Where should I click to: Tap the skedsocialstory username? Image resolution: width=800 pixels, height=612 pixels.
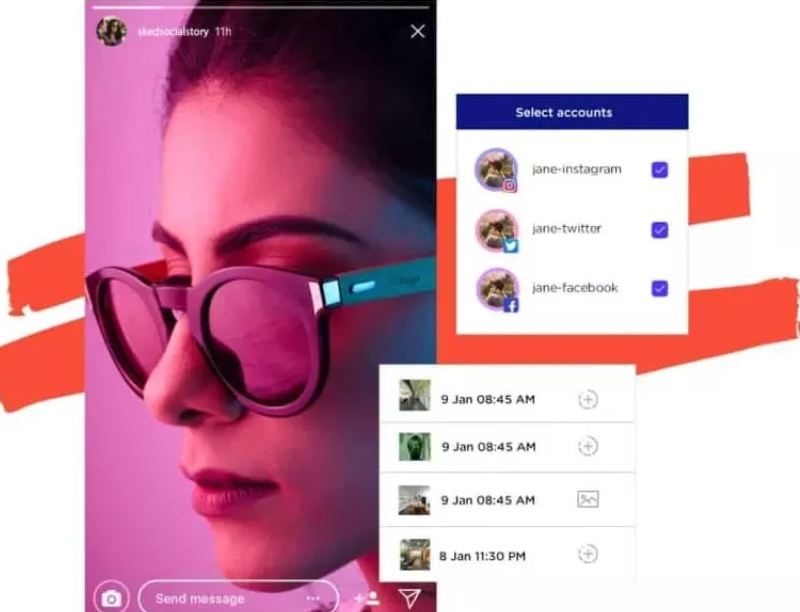coord(173,32)
